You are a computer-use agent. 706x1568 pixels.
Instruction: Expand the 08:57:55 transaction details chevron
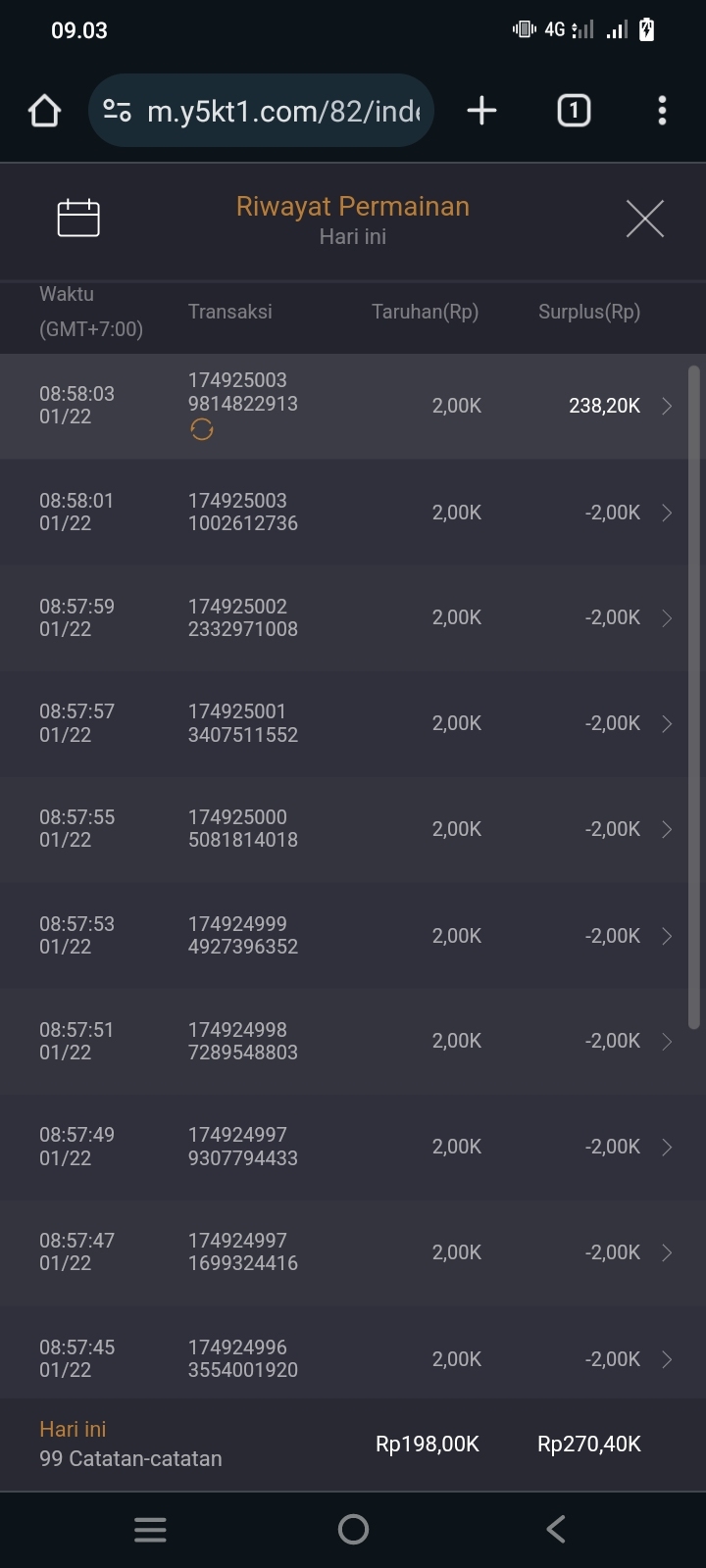(667, 829)
